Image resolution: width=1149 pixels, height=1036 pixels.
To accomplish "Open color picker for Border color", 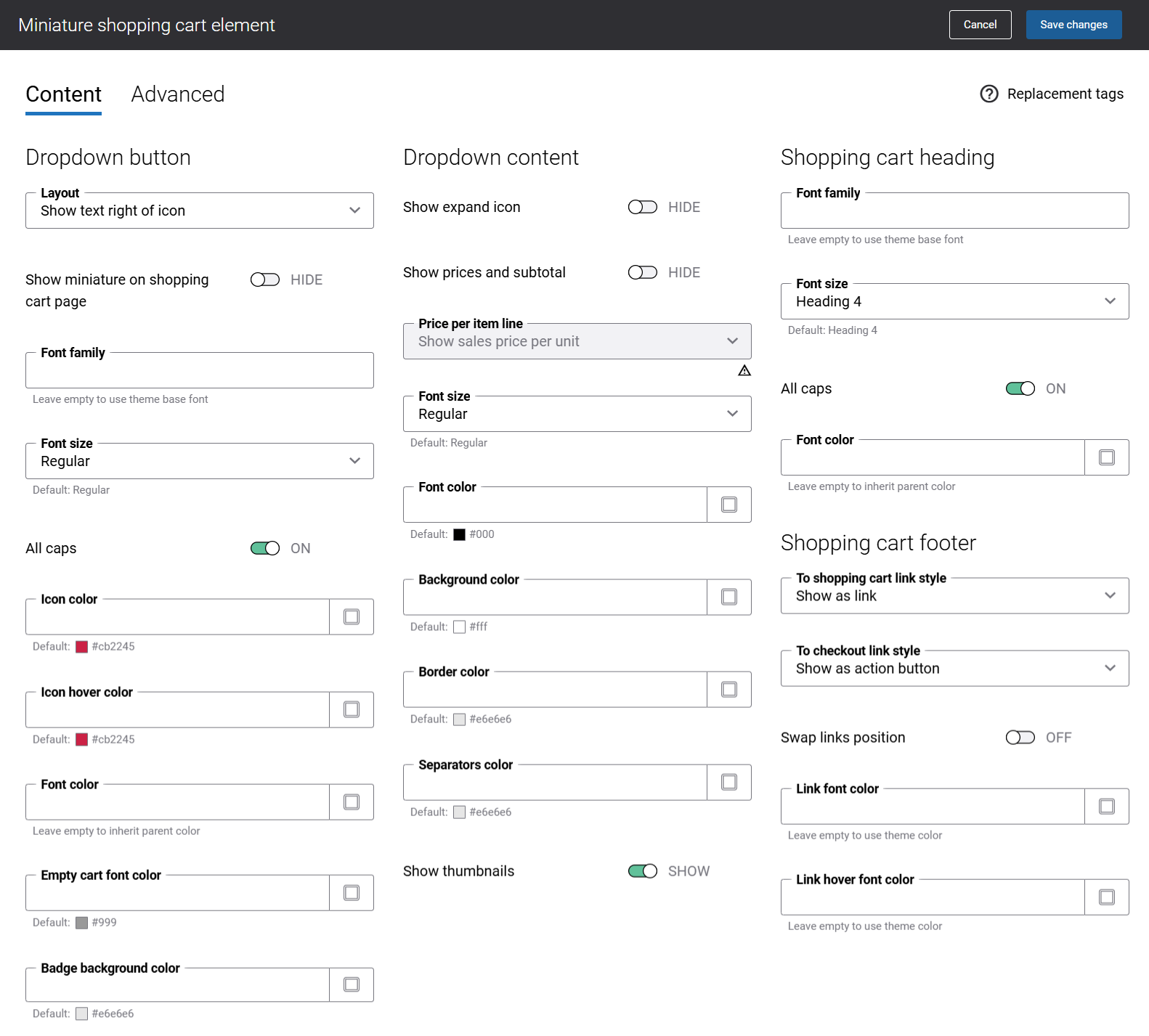I will 729,690.
